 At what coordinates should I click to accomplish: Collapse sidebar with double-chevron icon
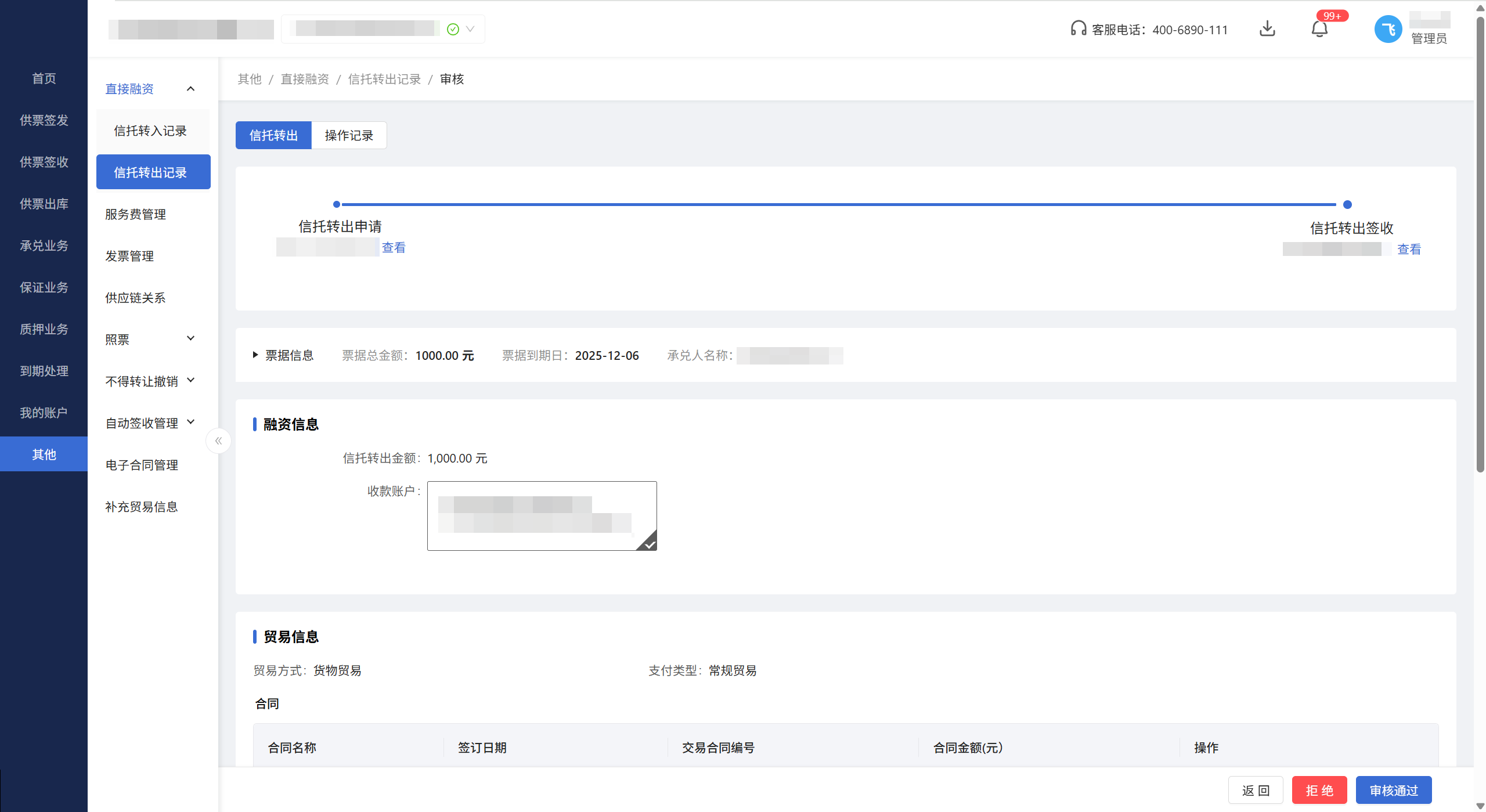218,441
